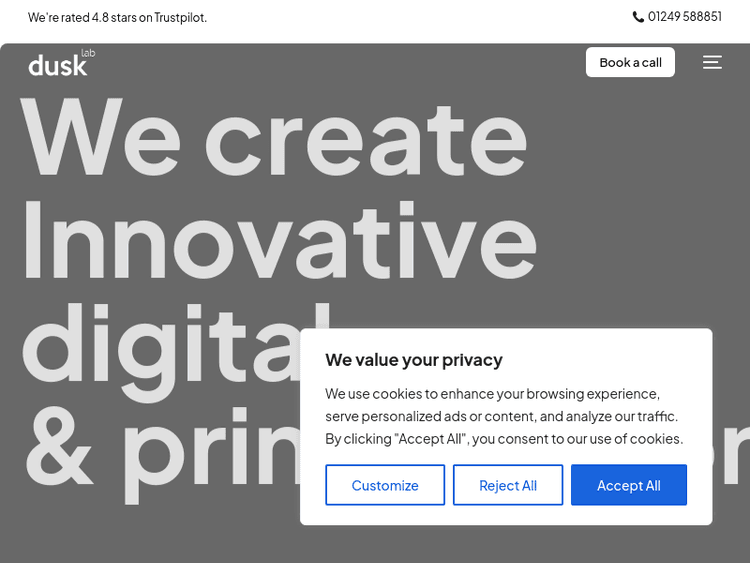750x563 pixels.
Task: Open the Customize cookie preferences
Action: click(x=385, y=485)
